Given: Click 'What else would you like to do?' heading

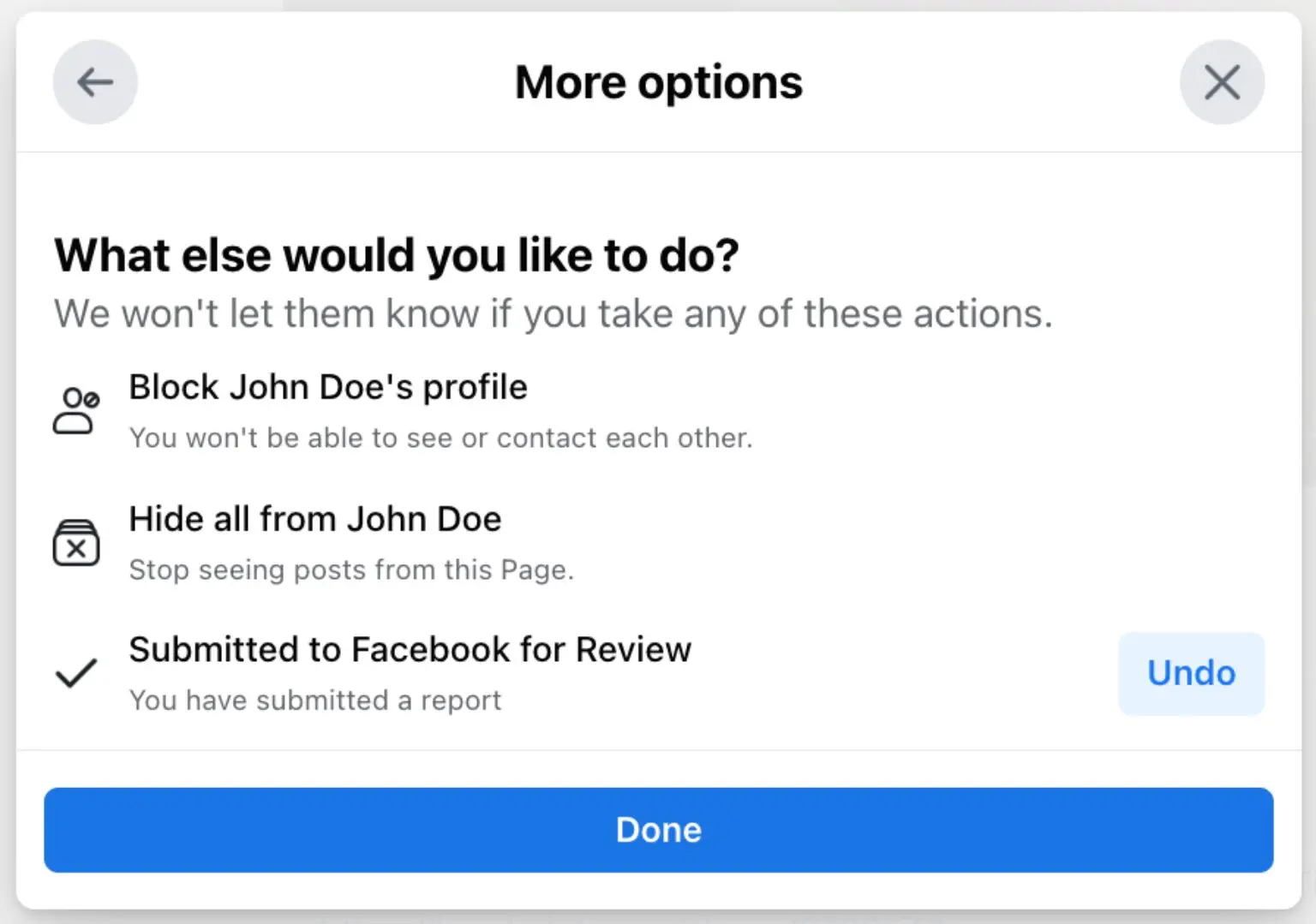Looking at the screenshot, I should [396, 255].
